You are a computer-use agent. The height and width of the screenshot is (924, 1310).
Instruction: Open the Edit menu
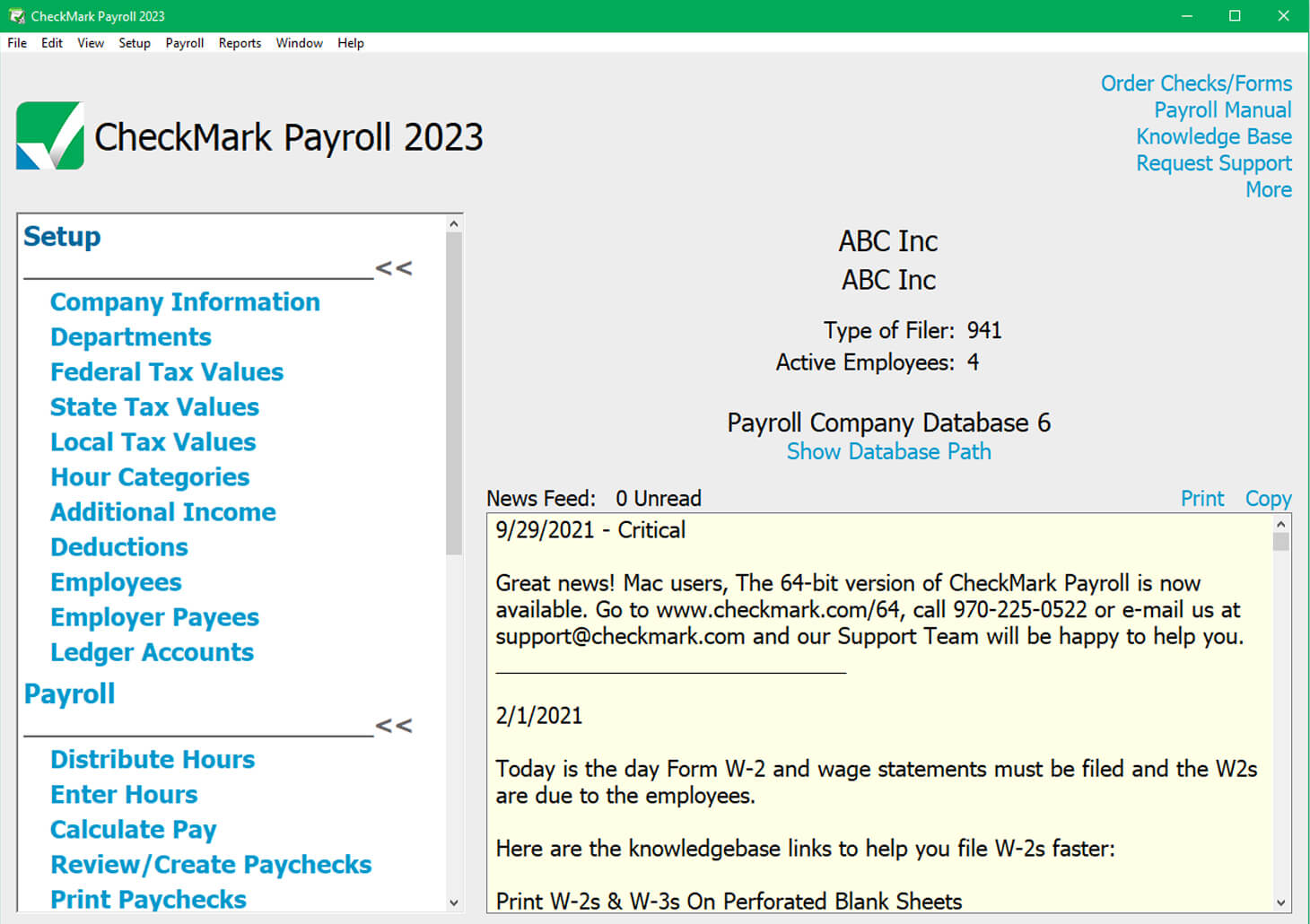pyautogui.click(x=52, y=43)
